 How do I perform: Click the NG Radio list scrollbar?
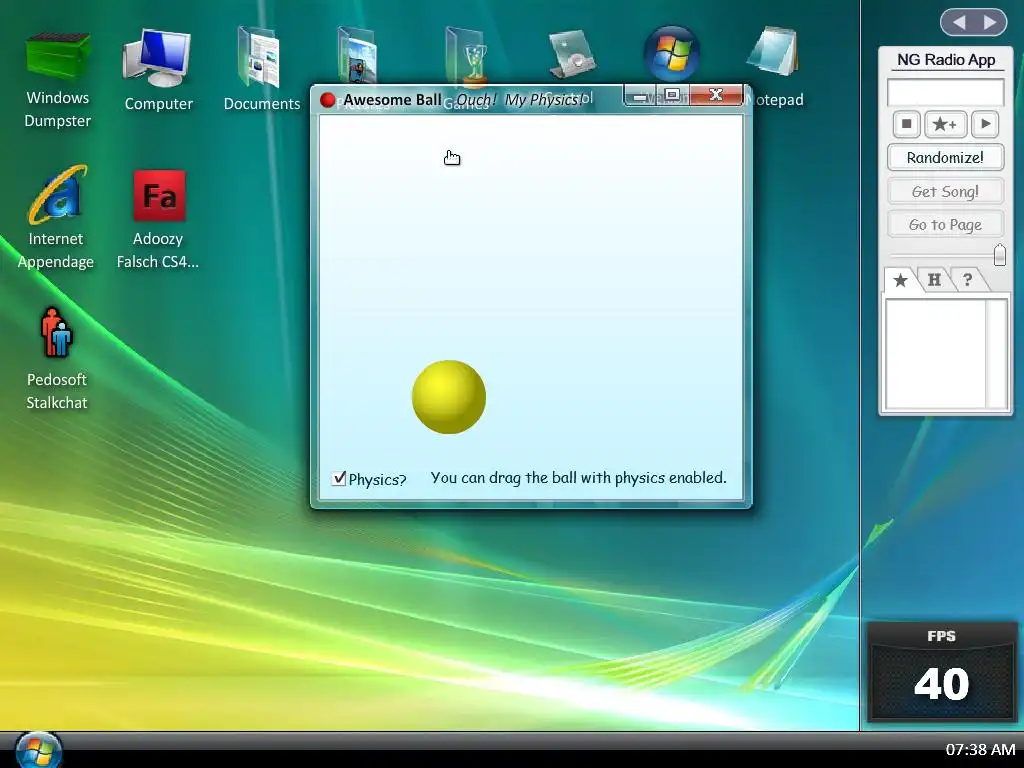point(996,353)
